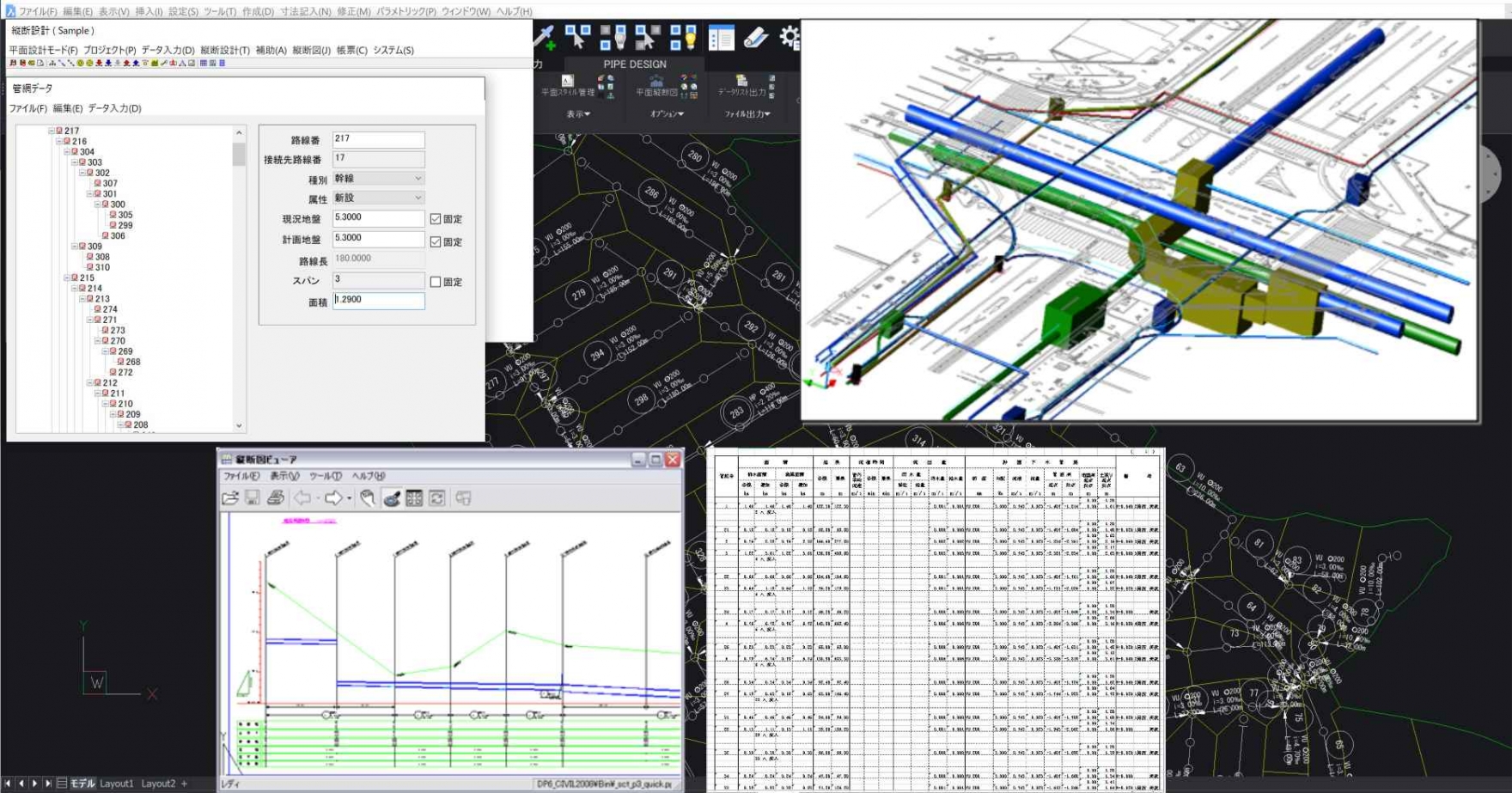
Task: Click the eyedropper add tool in ribbon
Action: [x=546, y=38]
